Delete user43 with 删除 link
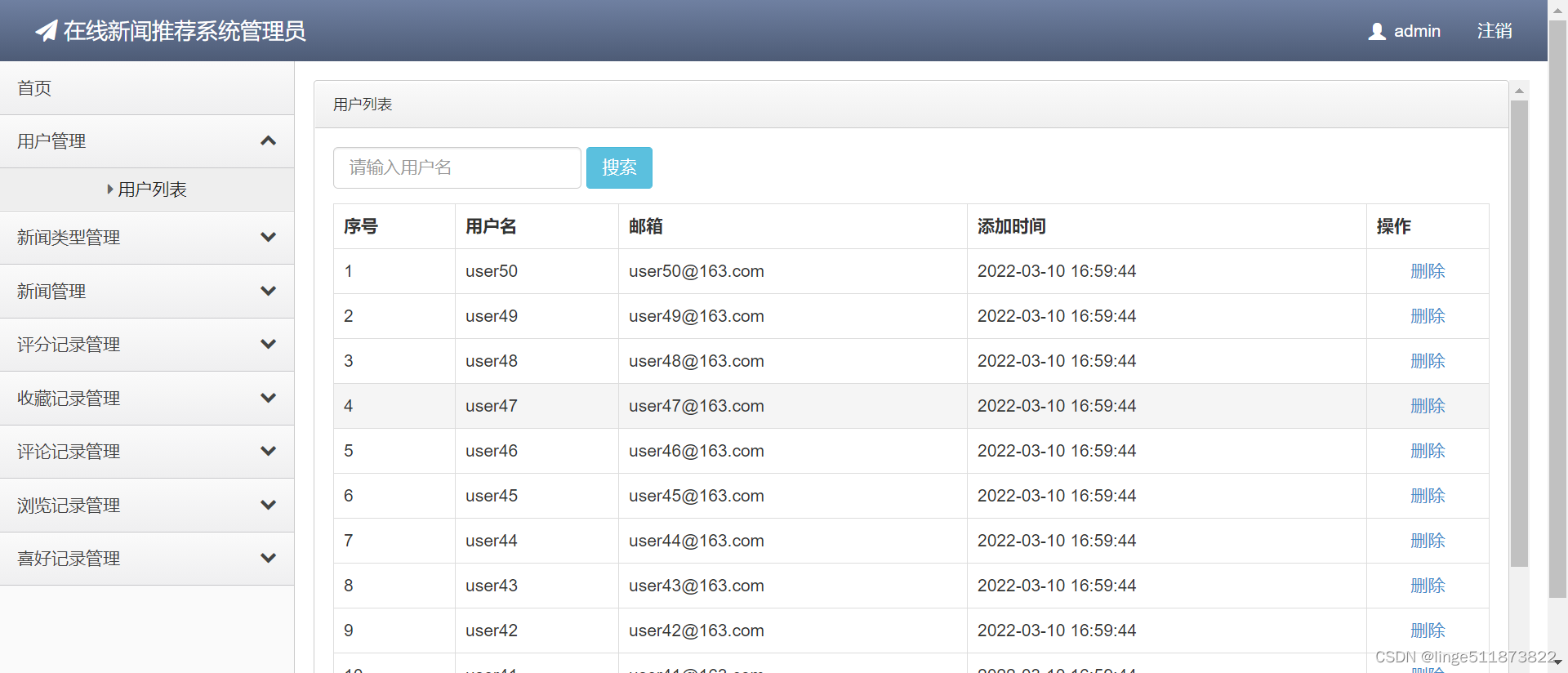1568x673 pixels. [x=1428, y=586]
